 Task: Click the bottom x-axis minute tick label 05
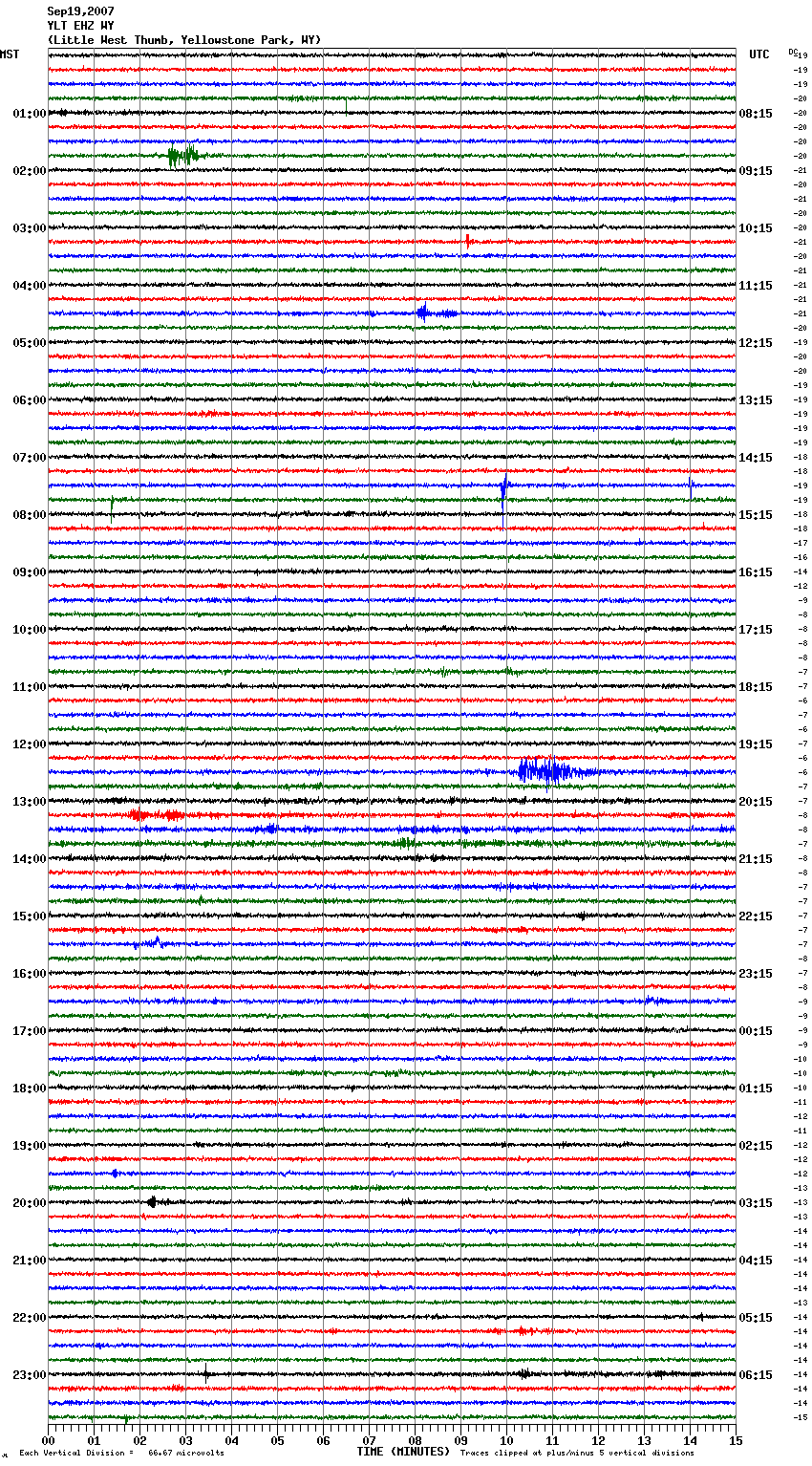coord(277,1440)
